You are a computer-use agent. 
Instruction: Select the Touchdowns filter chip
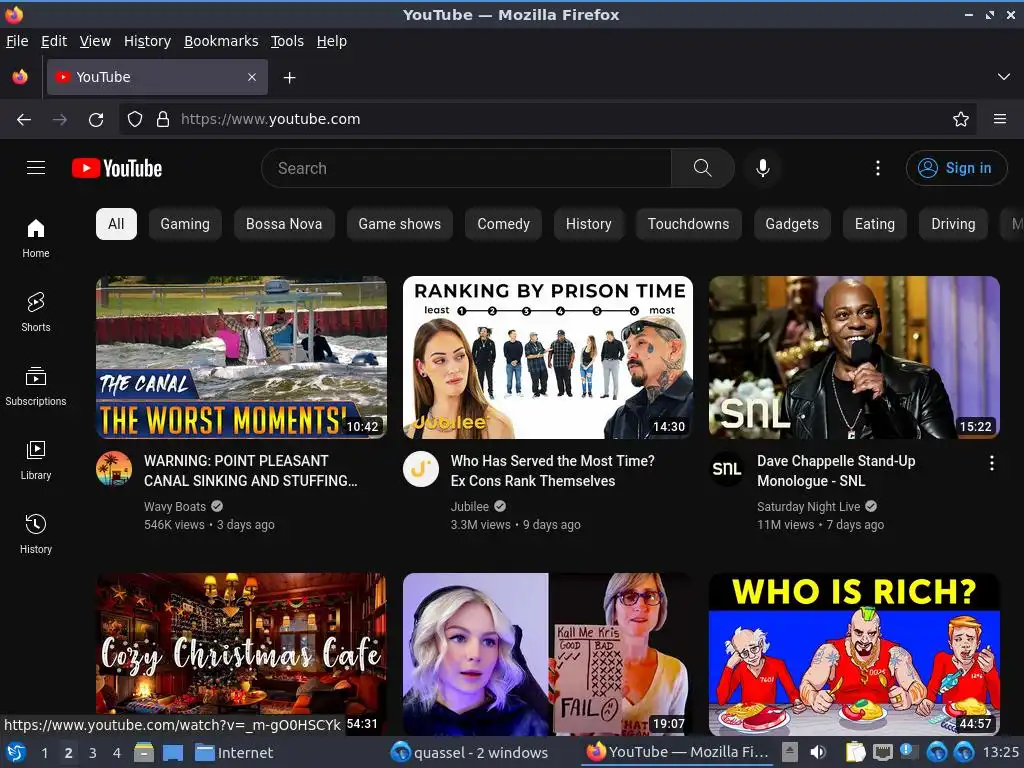point(688,224)
